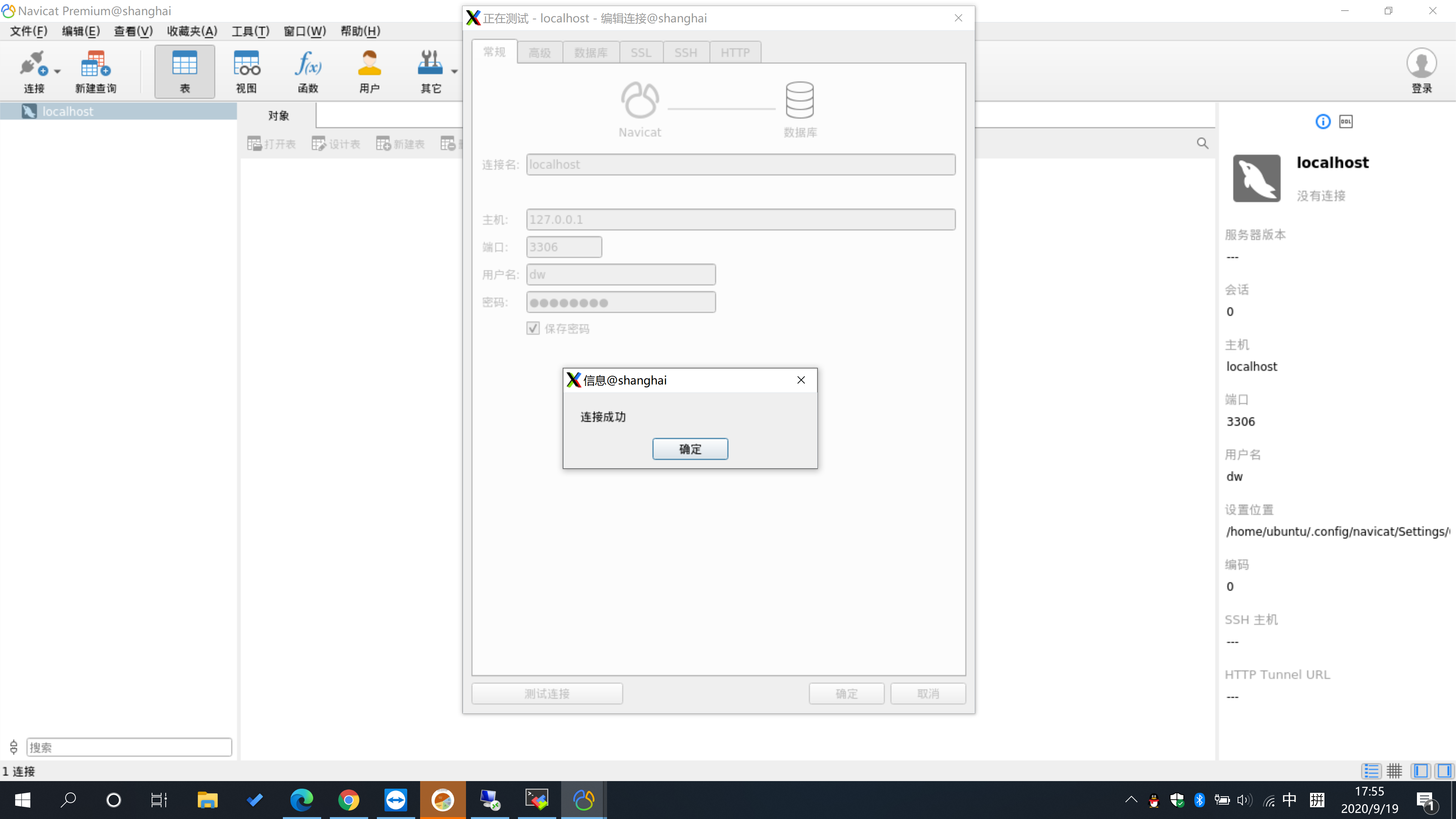The height and width of the screenshot is (819, 1456).
Task: Open Microsoft Edge from the taskbar
Action: click(301, 800)
